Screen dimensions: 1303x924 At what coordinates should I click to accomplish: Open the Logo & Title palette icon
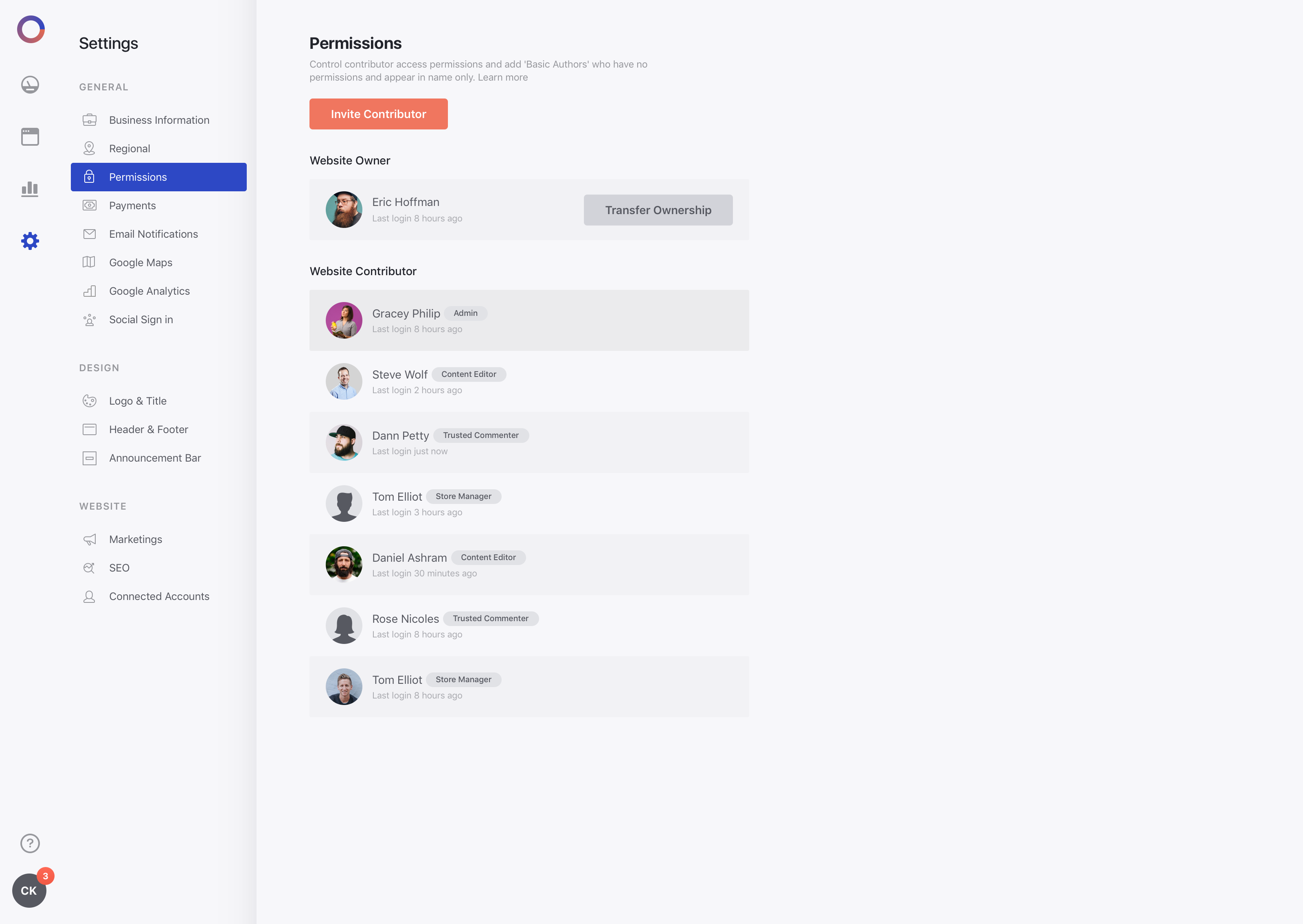(x=89, y=401)
